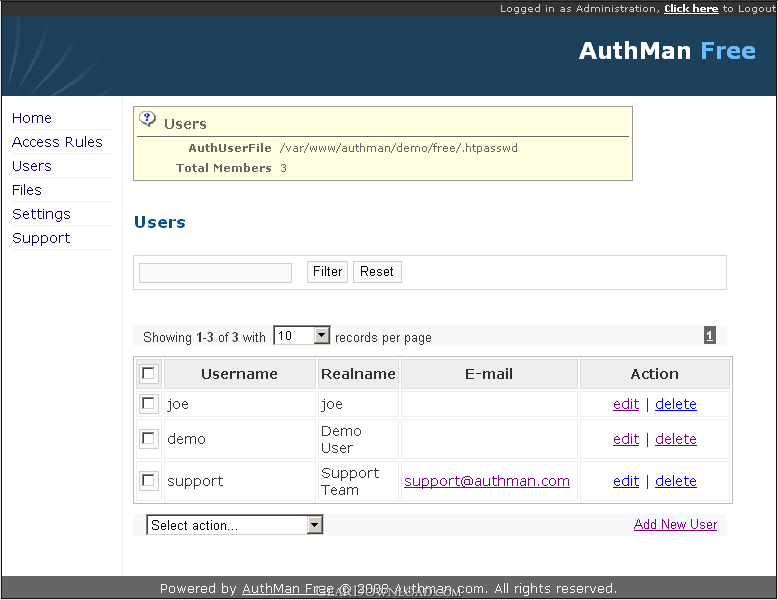Delete the demo user
Image resolution: width=778 pixels, height=600 pixels.
click(676, 439)
